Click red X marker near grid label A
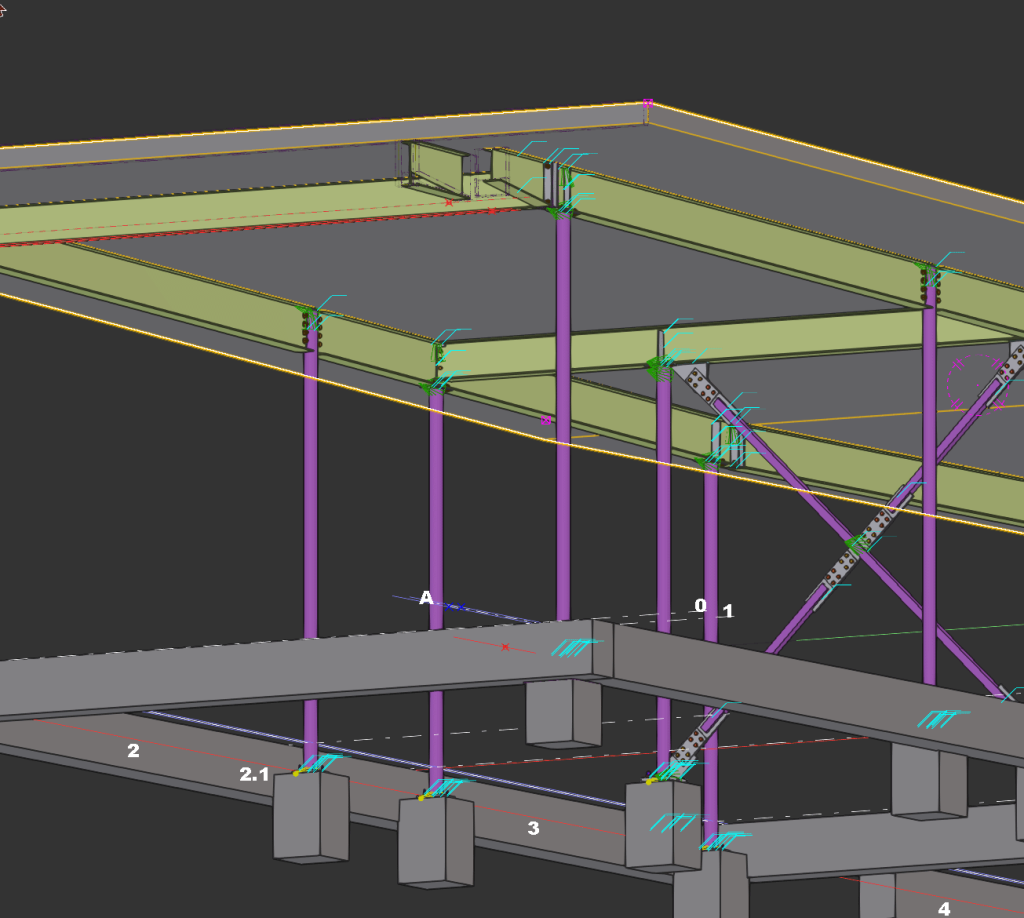Screen dimensions: 1024x918 (x=505, y=647)
